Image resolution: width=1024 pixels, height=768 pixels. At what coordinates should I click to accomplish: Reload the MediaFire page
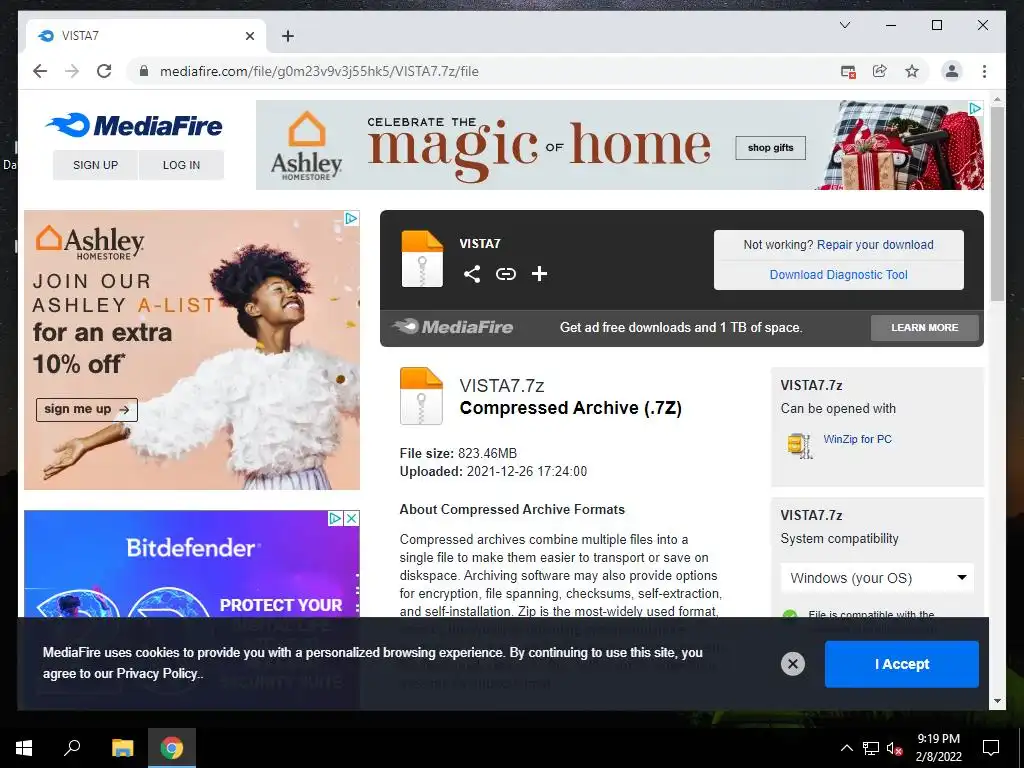pos(104,71)
